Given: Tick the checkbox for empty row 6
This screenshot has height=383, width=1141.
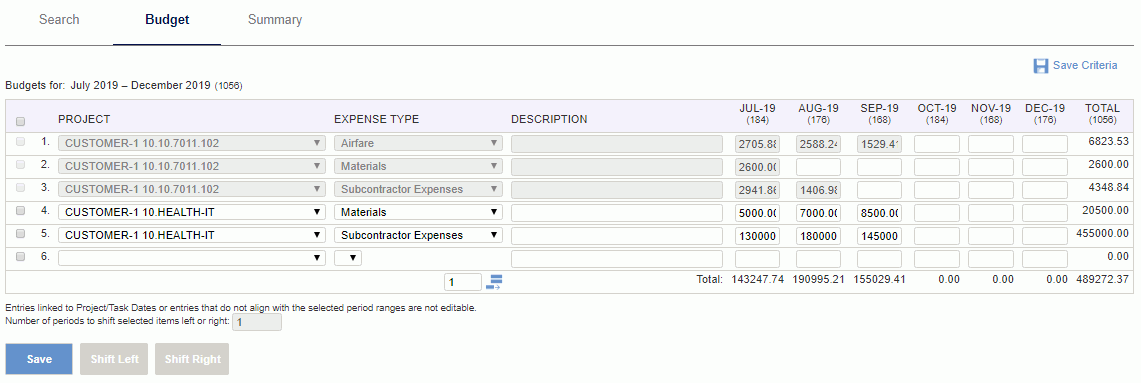Looking at the screenshot, I should coord(20,257).
